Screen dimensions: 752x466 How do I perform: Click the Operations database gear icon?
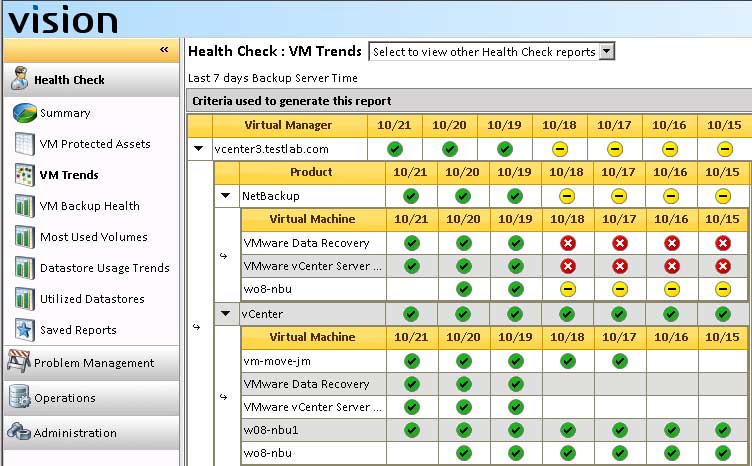19,396
